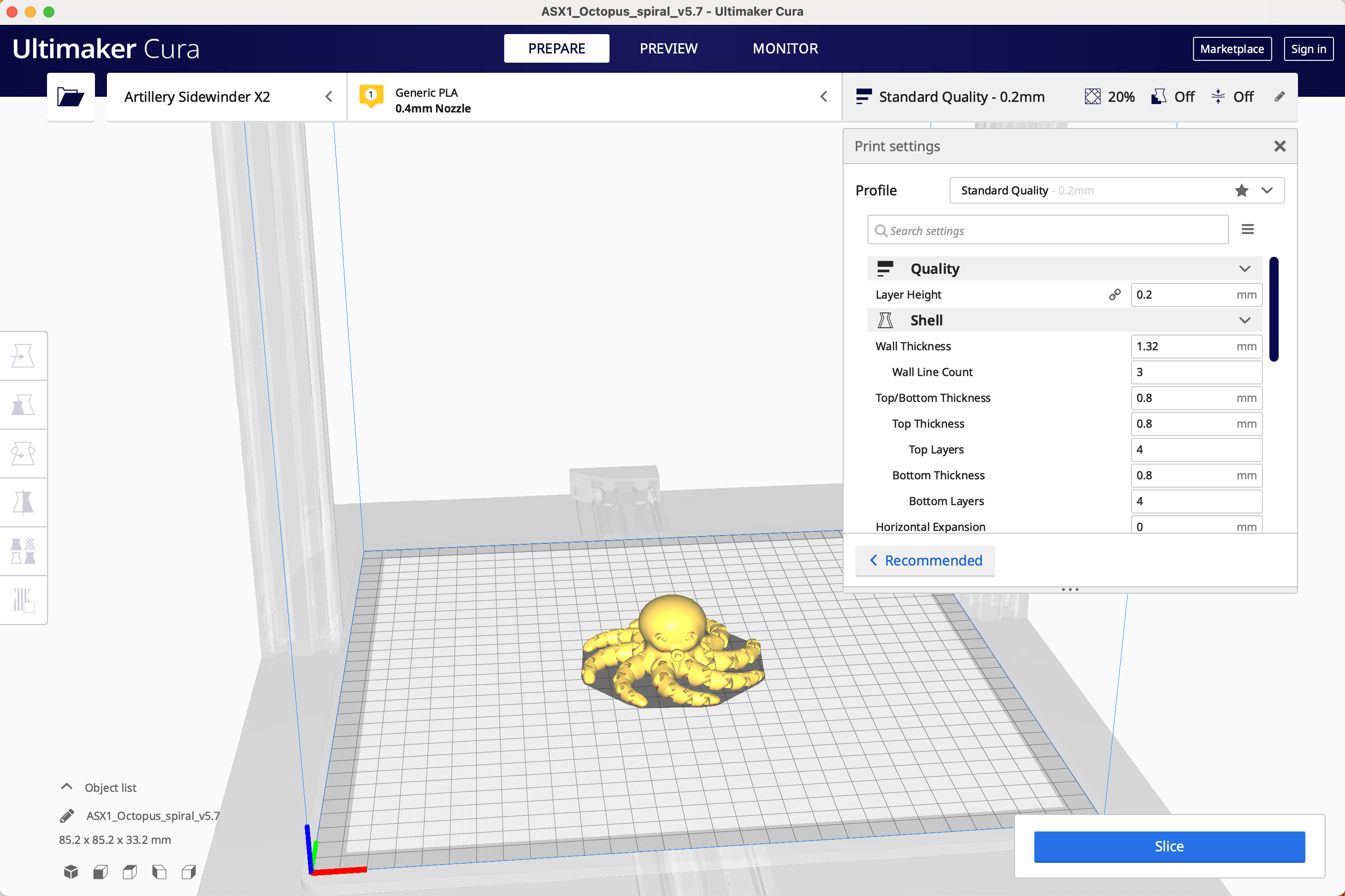The height and width of the screenshot is (896, 1345).
Task: Open the Profile dropdown
Action: (x=1117, y=190)
